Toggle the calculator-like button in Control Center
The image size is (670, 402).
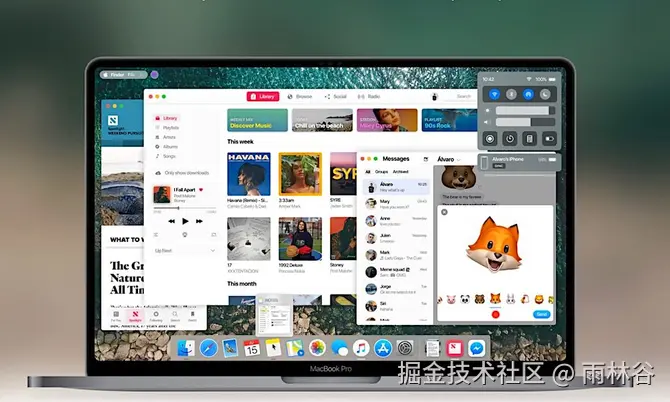coord(529,139)
